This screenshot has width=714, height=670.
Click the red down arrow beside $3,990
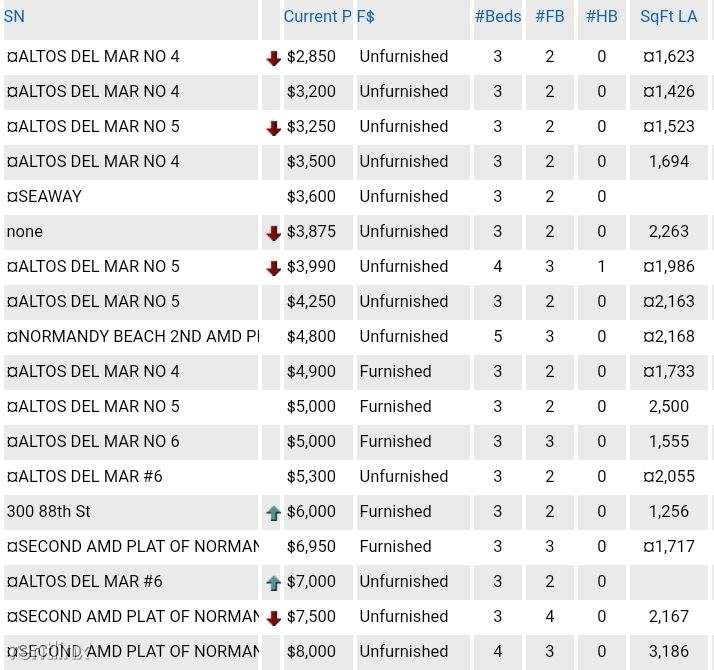point(273,268)
